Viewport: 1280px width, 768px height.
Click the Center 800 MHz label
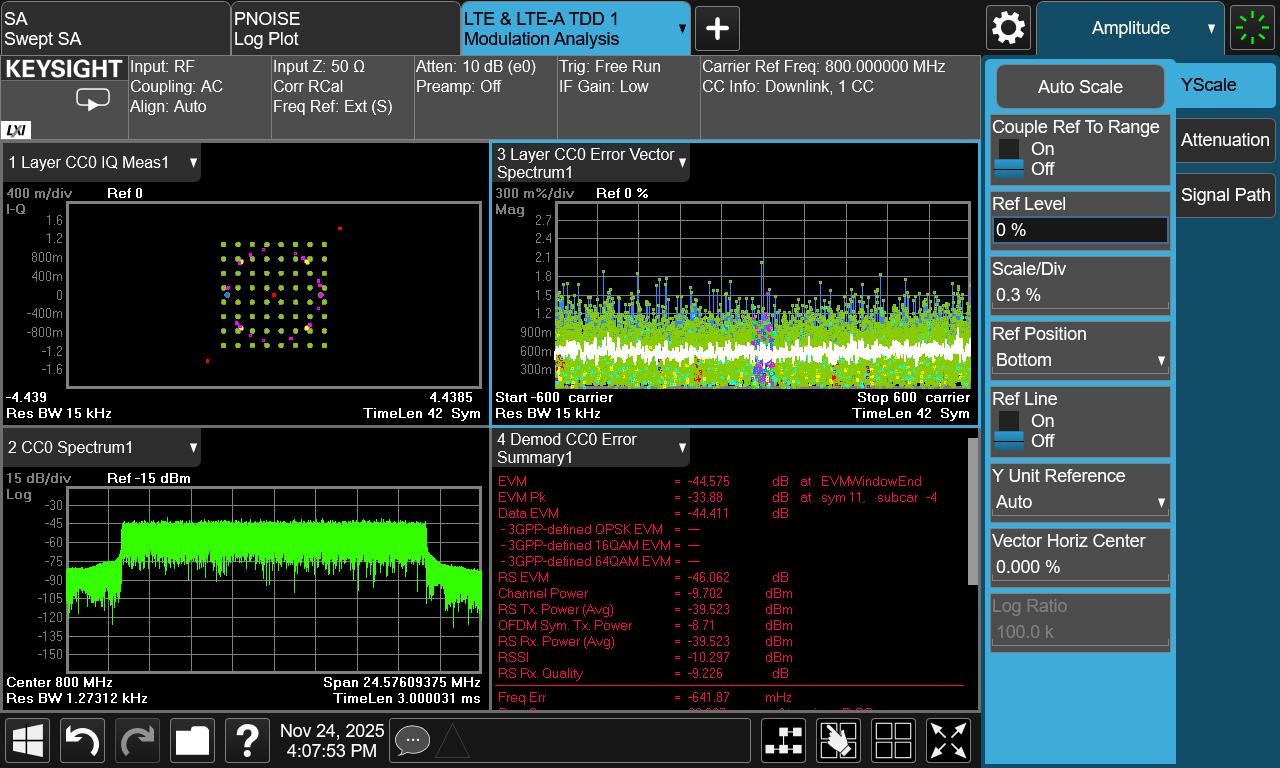[59, 683]
